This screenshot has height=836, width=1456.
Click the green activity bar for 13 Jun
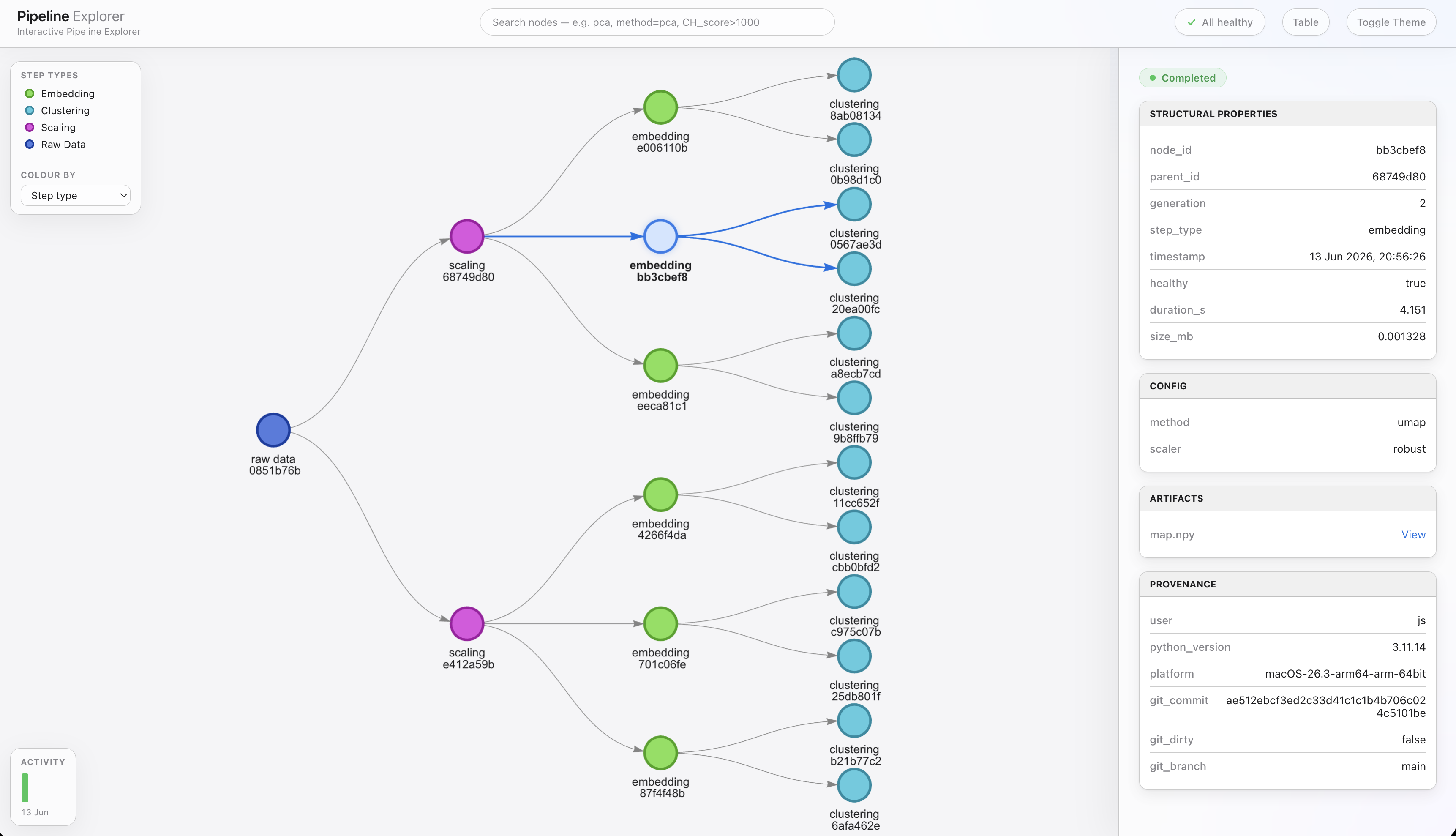click(x=25, y=787)
